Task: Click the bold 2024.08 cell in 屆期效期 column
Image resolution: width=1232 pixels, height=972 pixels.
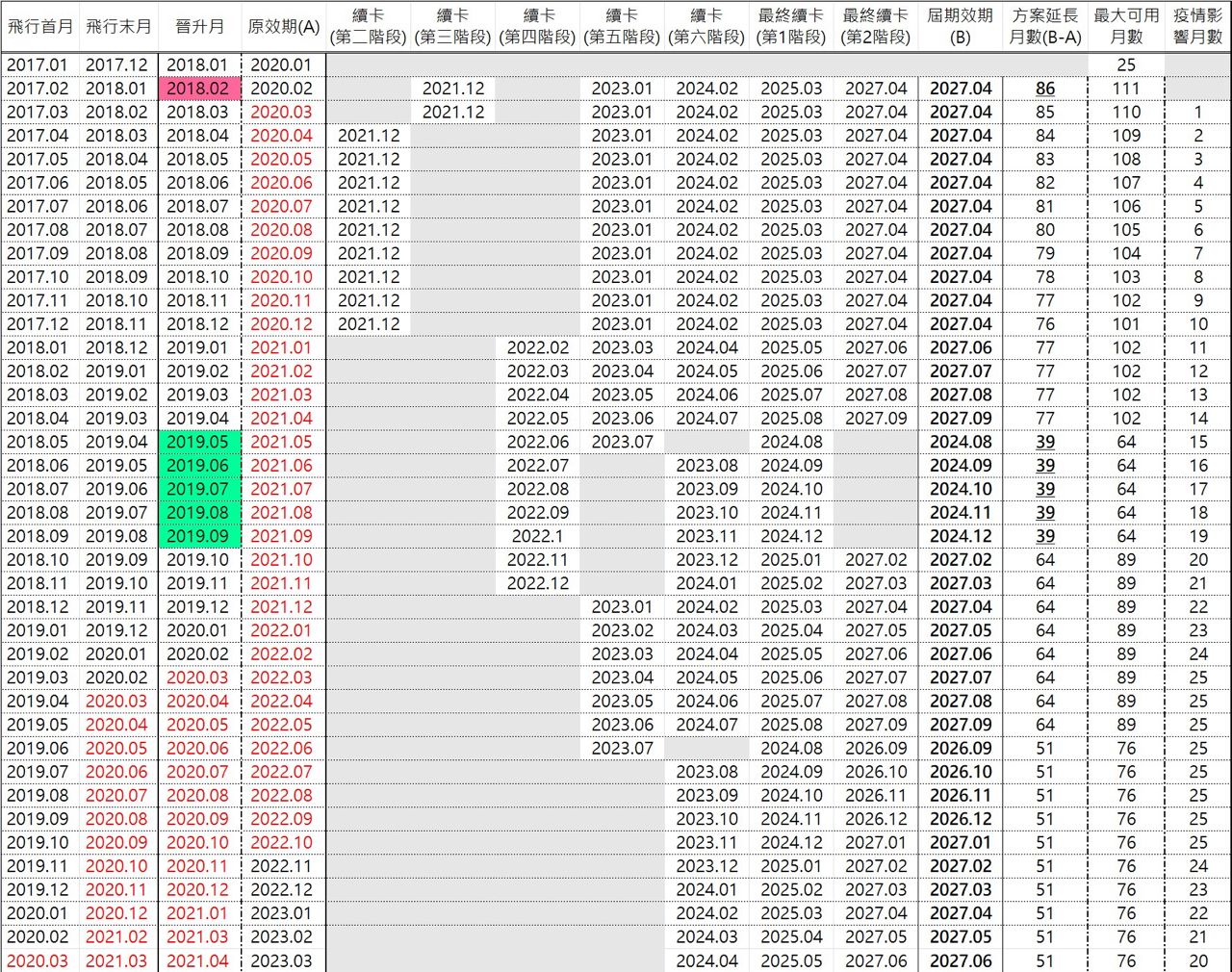Action: pos(960,442)
